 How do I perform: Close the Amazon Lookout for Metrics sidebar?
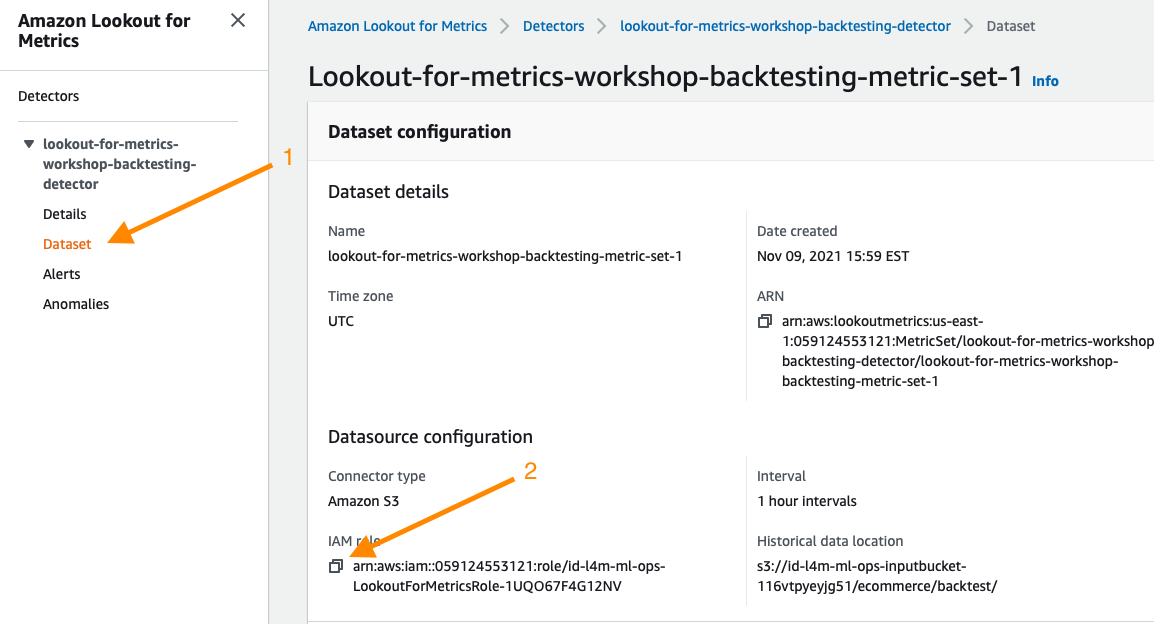(238, 20)
